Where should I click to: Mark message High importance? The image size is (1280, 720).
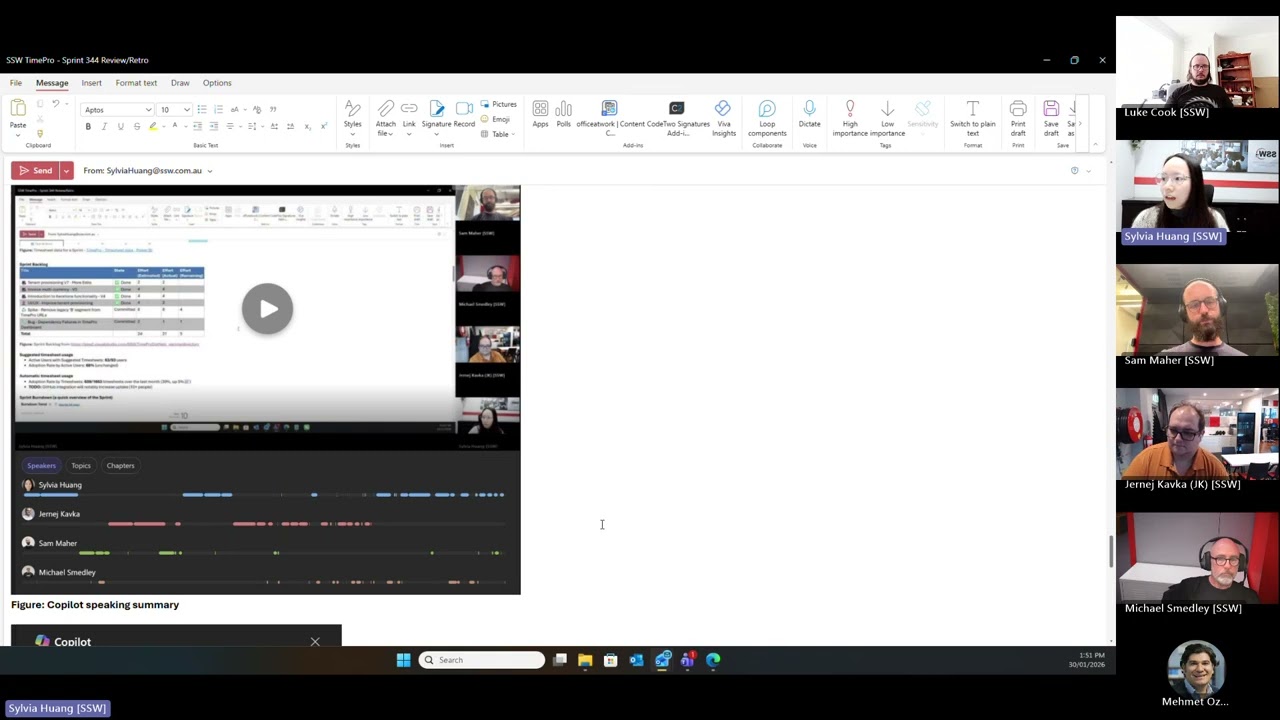(850, 118)
